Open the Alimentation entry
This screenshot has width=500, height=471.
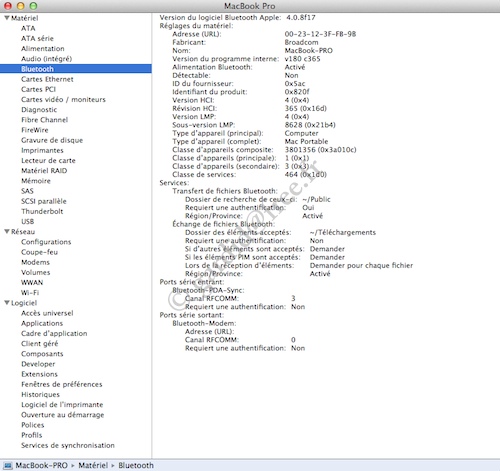click(43, 49)
